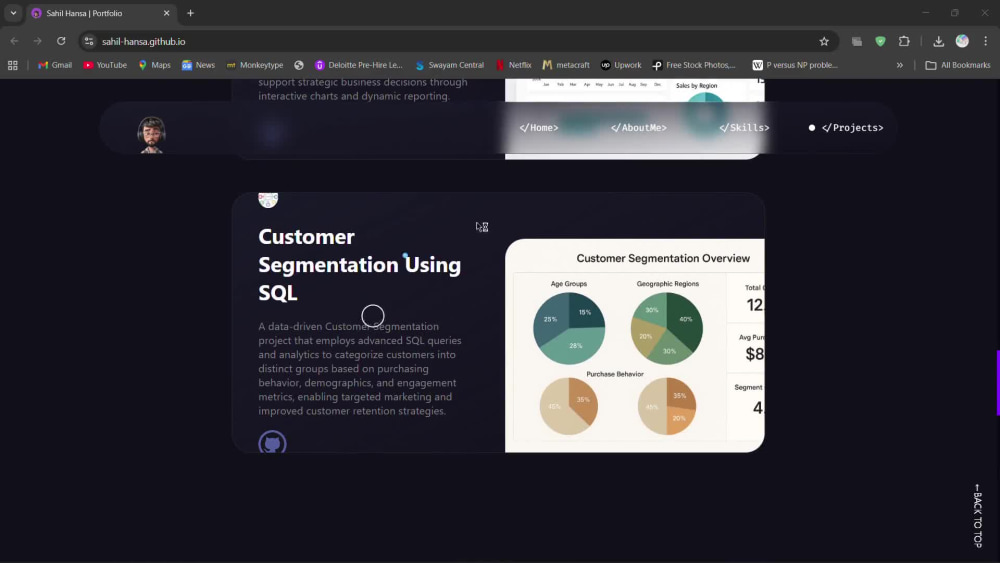
Task: Open the Swayam Central bookmark
Action: tap(450, 65)
